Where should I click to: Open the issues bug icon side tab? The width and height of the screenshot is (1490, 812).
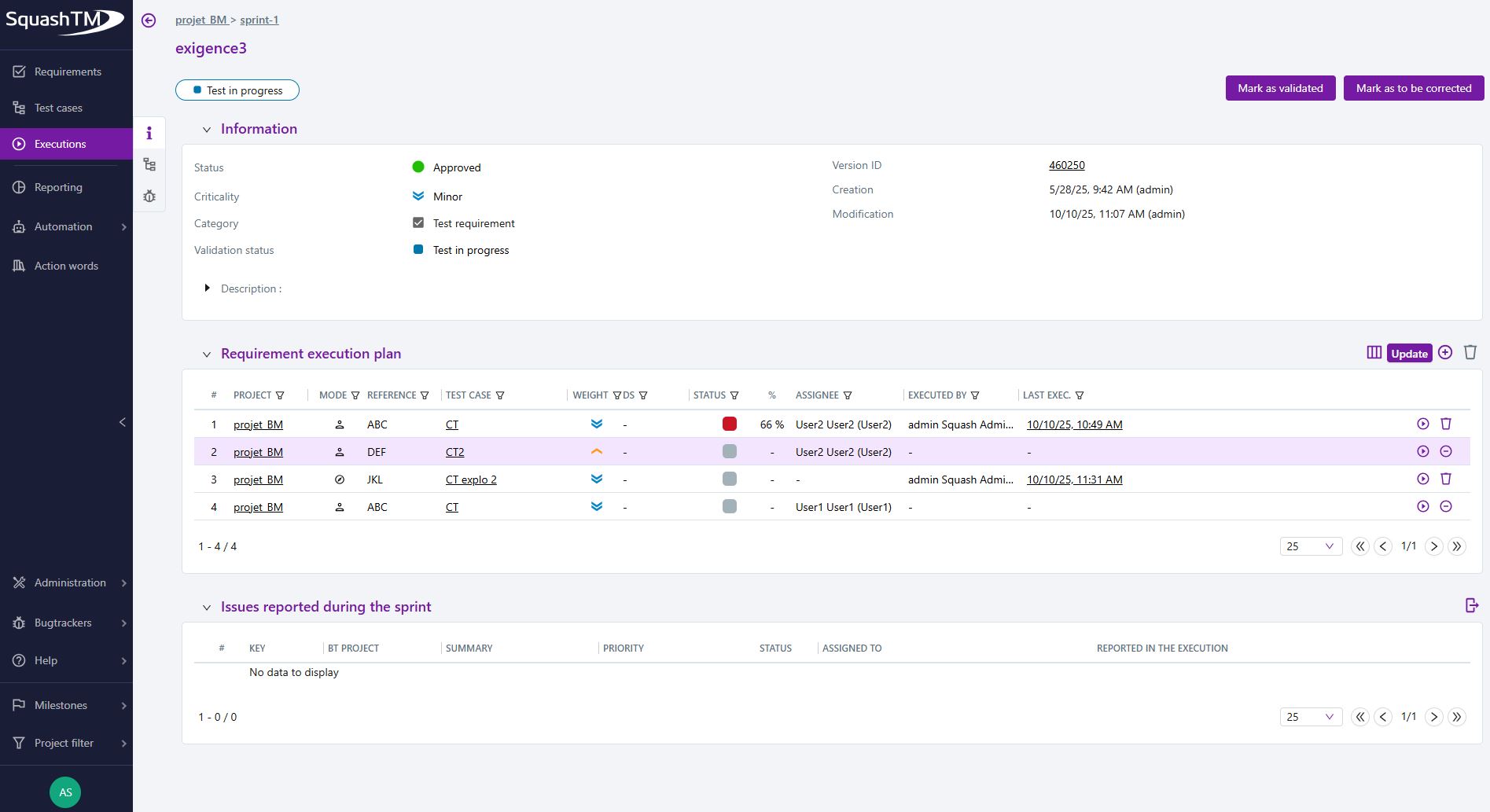coord(149,197)
